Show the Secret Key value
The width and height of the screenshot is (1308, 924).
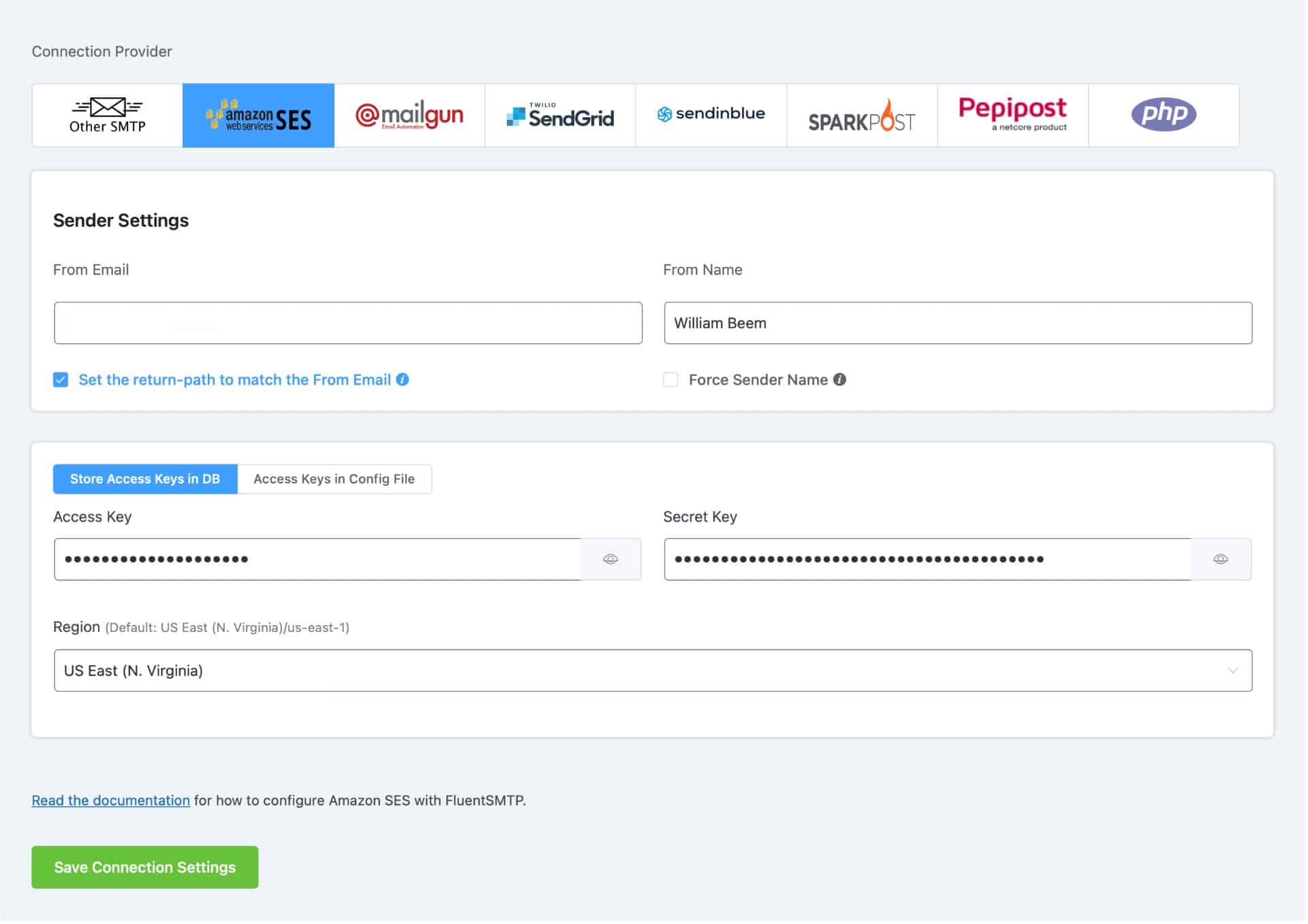1220,559
